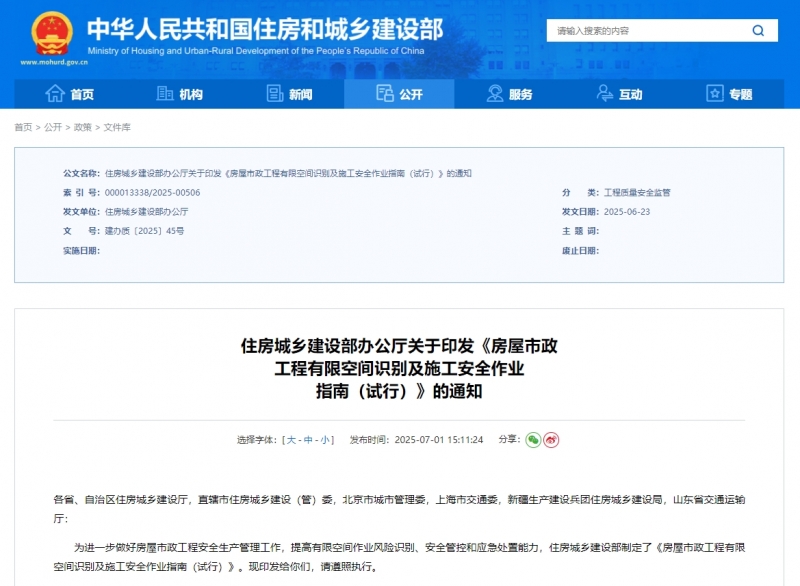Viewport: 800px width, 586px height.
Task: Click the publish time 2025-07-01 15:11:24
Action: [x=439, y=440]
